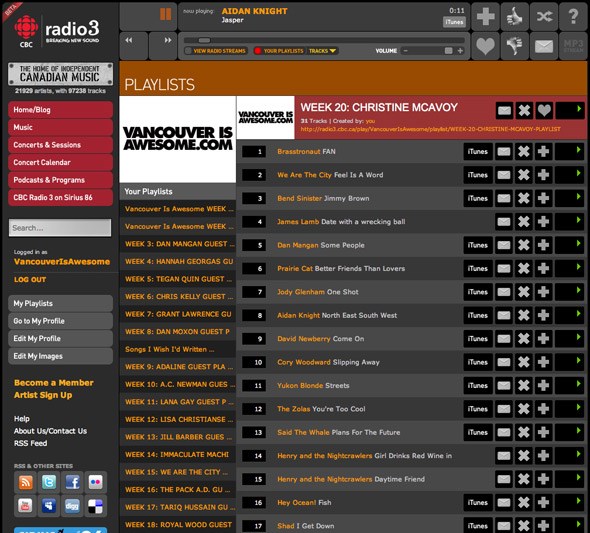Click the volume slider handle
This screenshot has width=590, height=533.
(x=448, y=51)
